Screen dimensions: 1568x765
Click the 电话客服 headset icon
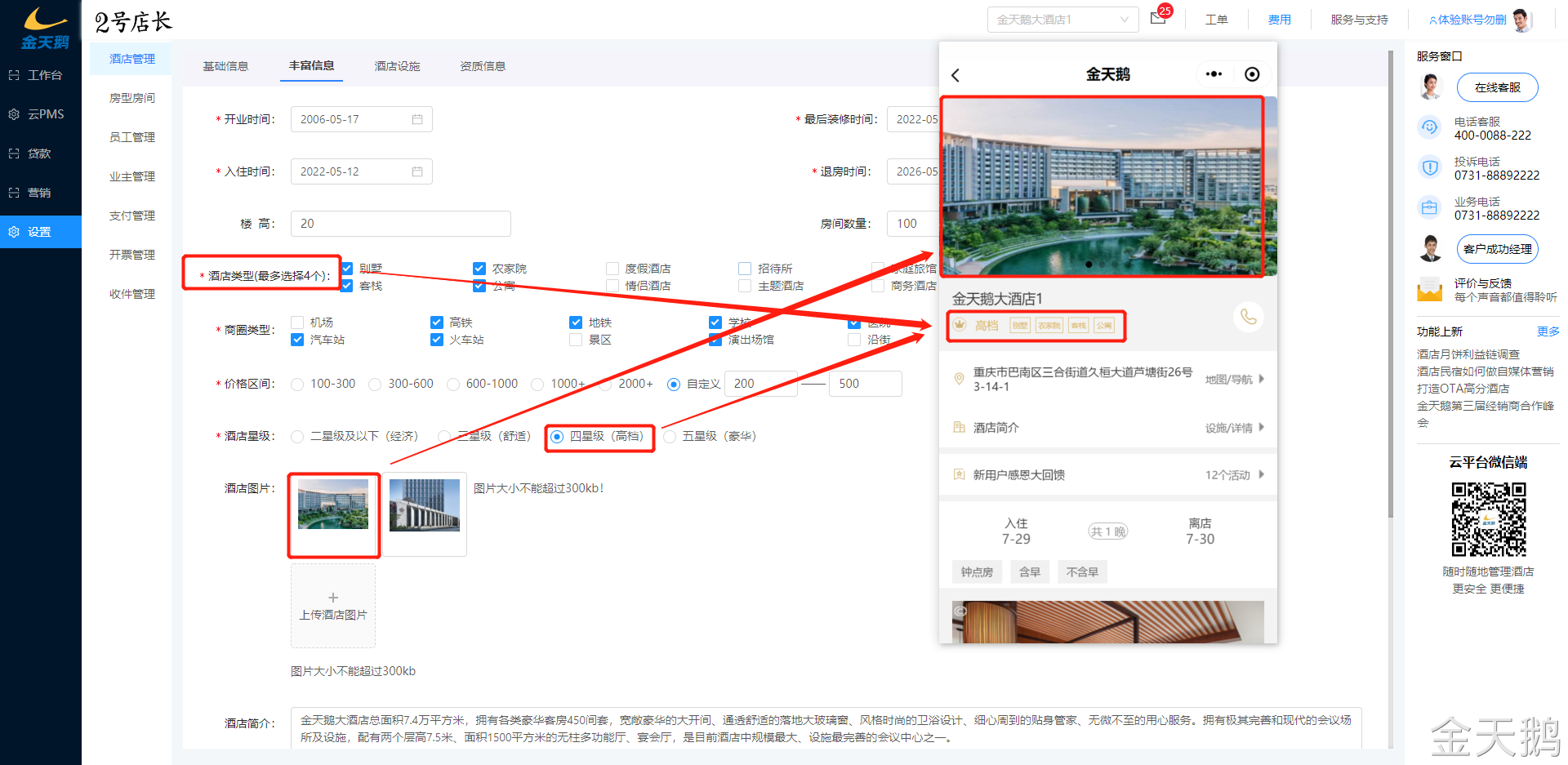click(x=1429, y=127)
